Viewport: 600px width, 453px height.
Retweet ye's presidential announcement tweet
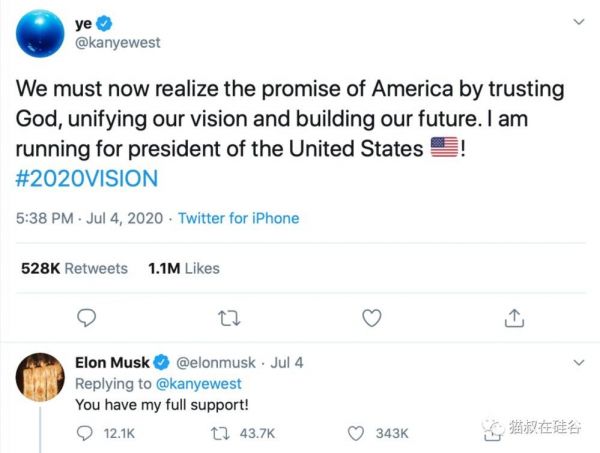[x=230, y=317]
